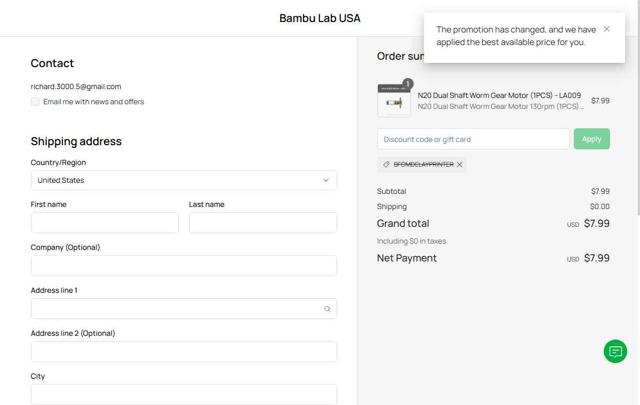
Task: Open the live chat widget
Action: pyautogui.click(x=615, y=351)
